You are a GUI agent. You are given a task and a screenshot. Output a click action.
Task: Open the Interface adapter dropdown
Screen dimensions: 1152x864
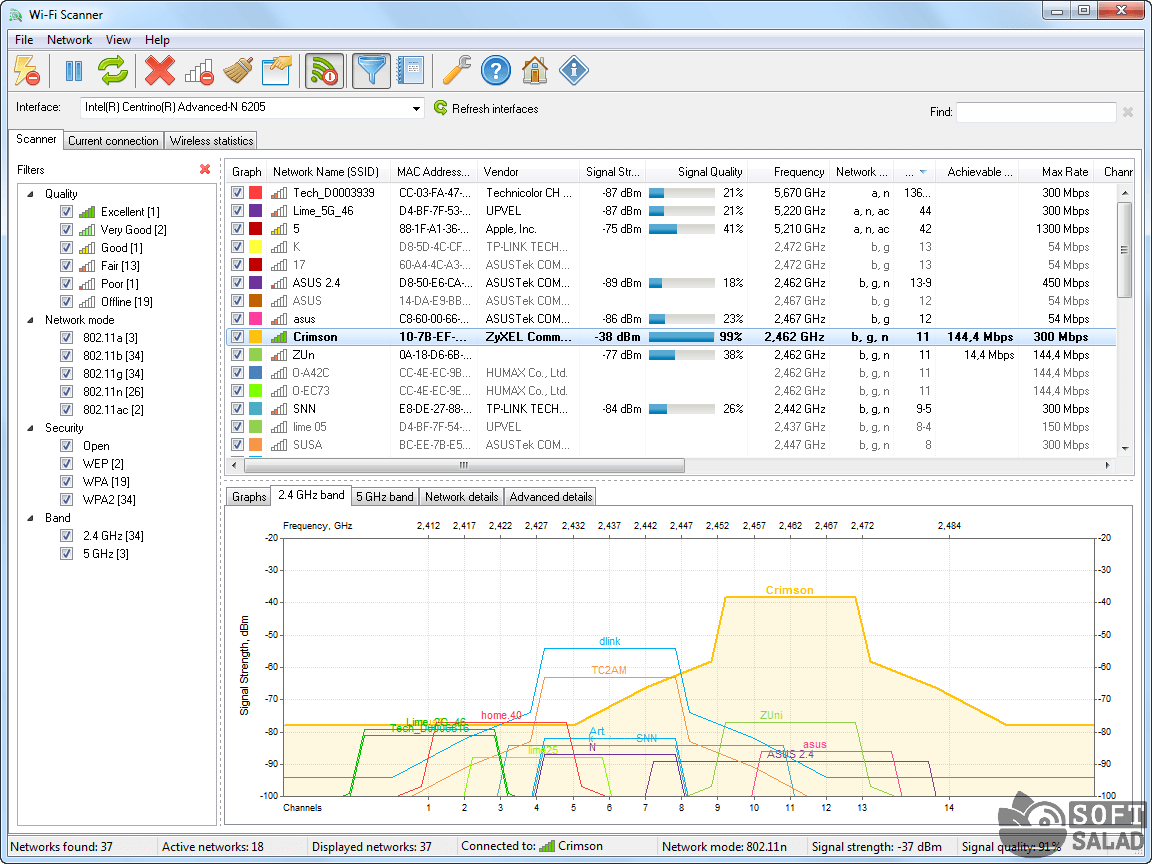(416, 108)
